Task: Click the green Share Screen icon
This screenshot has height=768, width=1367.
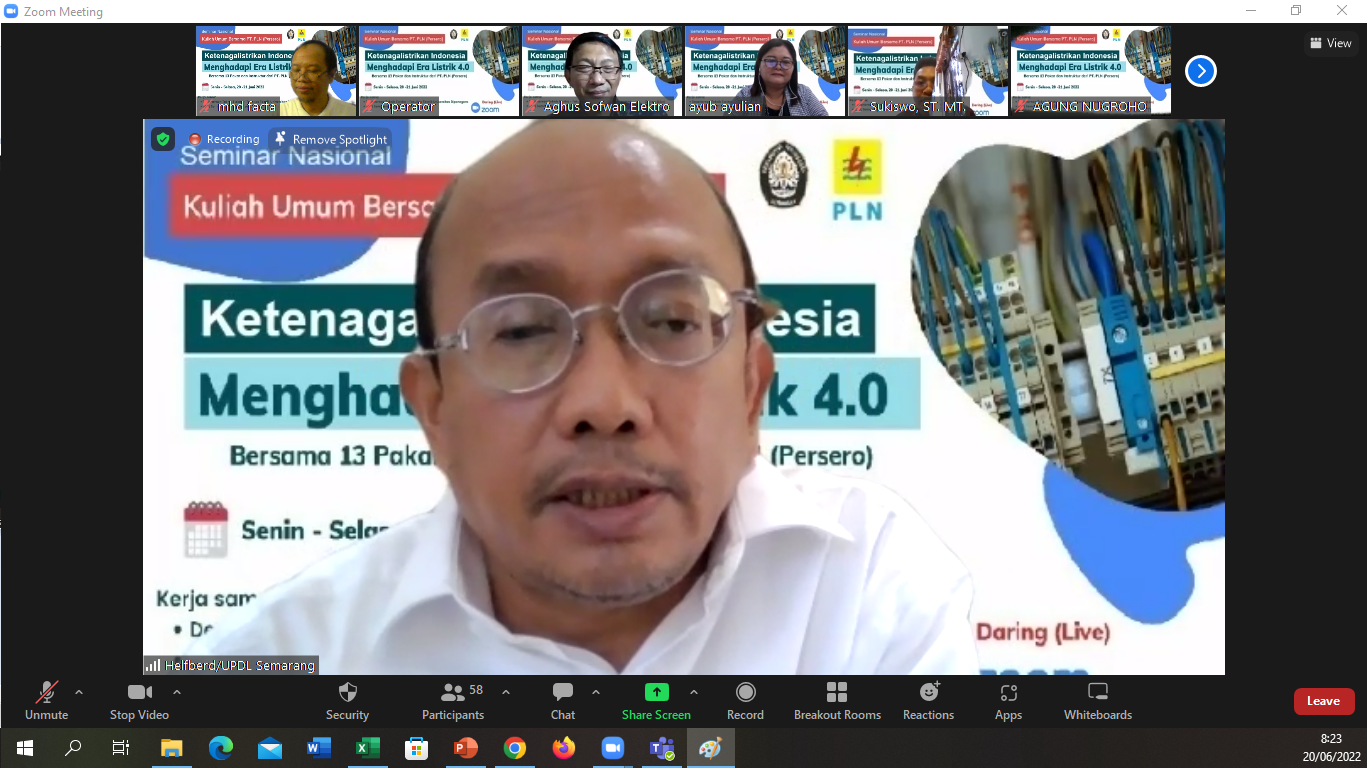Action: tap(656, 692)
